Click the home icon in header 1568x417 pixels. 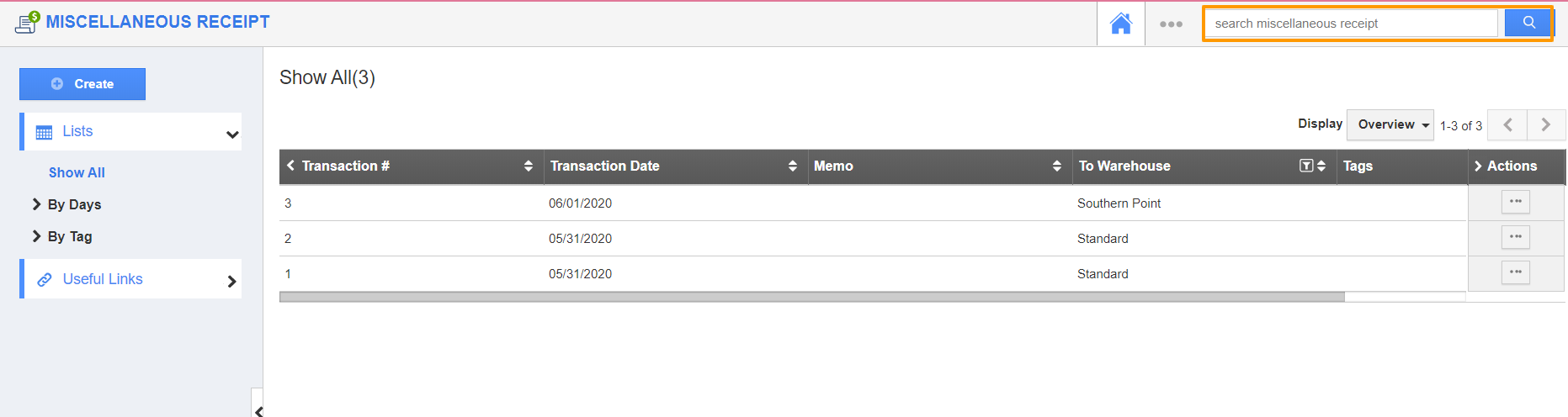1120,24
